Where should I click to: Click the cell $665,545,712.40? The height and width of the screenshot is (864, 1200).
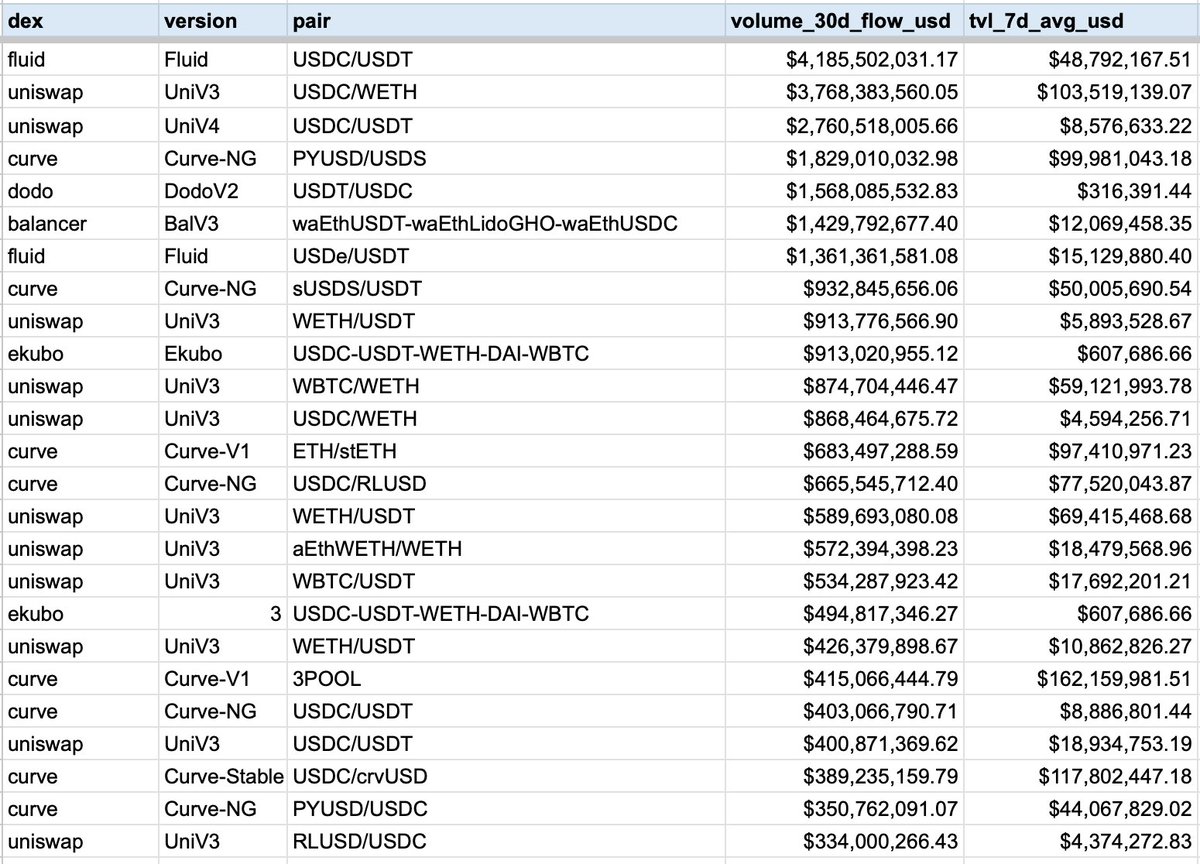point(846,483)
